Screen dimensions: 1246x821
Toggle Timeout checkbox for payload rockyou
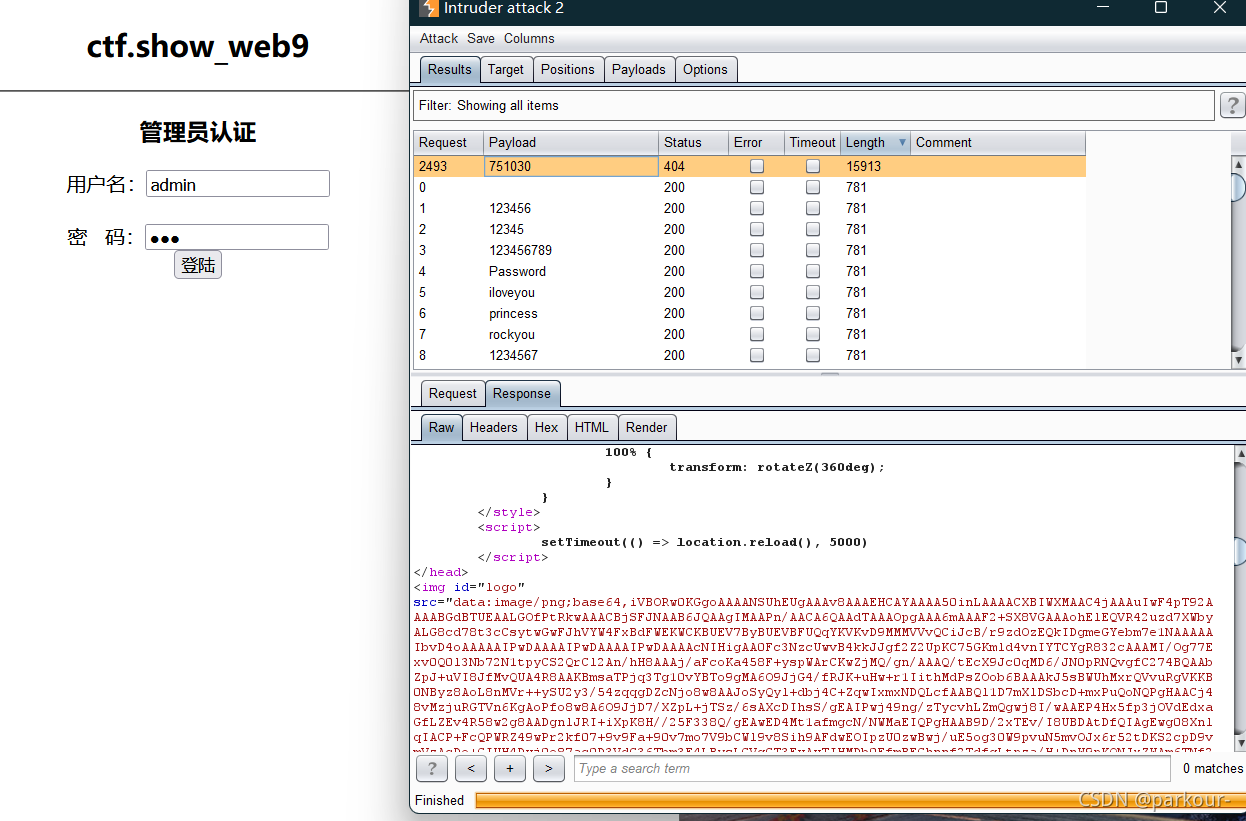pyautogui.click(x=813, y=334)
